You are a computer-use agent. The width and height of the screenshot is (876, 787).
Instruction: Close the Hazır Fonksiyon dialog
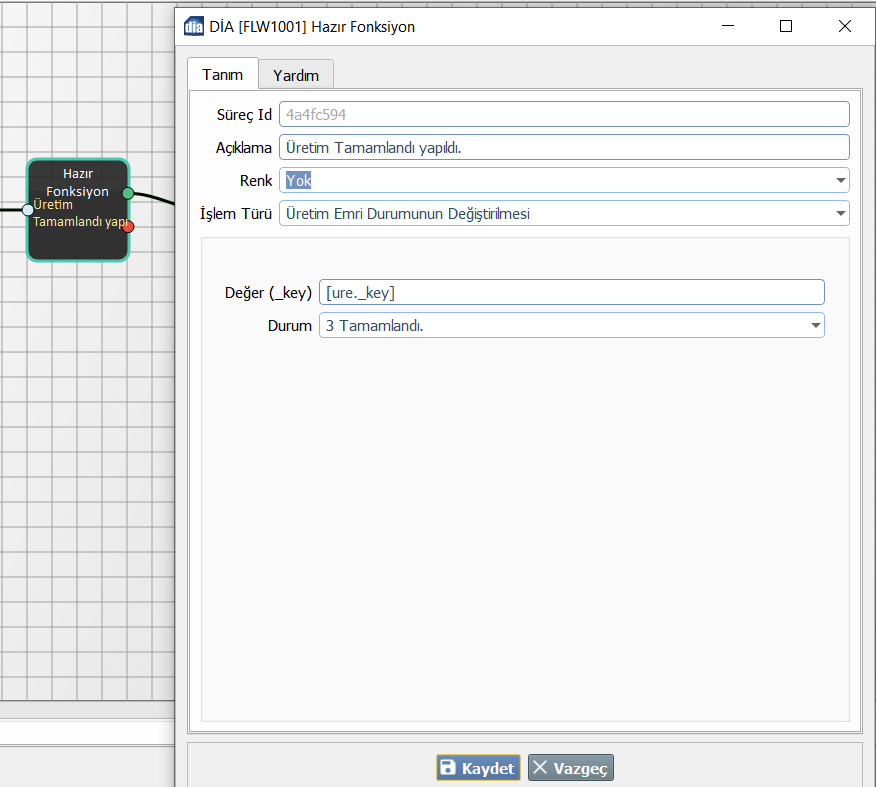coord(845,27)
